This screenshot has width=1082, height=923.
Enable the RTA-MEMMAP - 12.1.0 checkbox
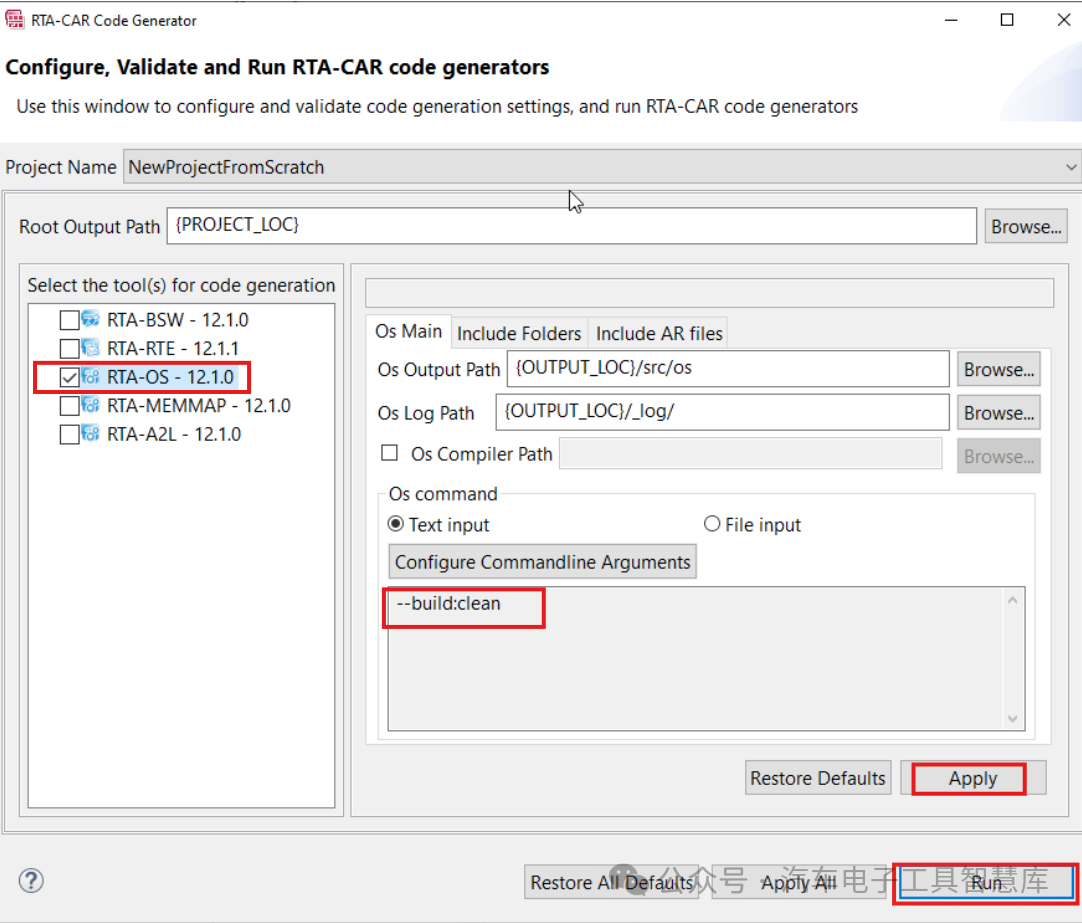69,406
